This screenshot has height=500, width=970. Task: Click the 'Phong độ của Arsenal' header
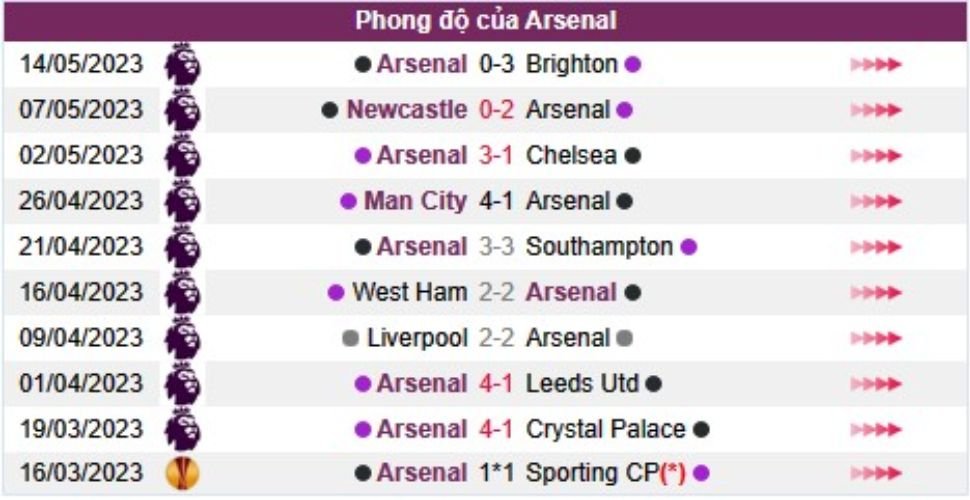pos(486,20)
